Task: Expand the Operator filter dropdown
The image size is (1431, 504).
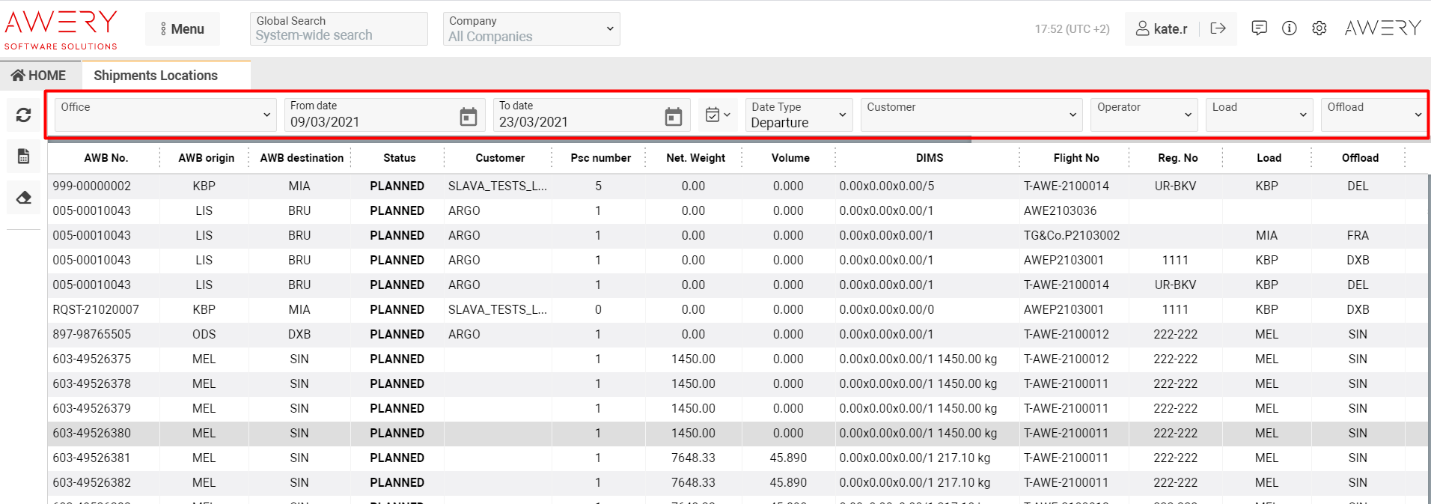Action: pyautogui.click(x=1143, y=115)
